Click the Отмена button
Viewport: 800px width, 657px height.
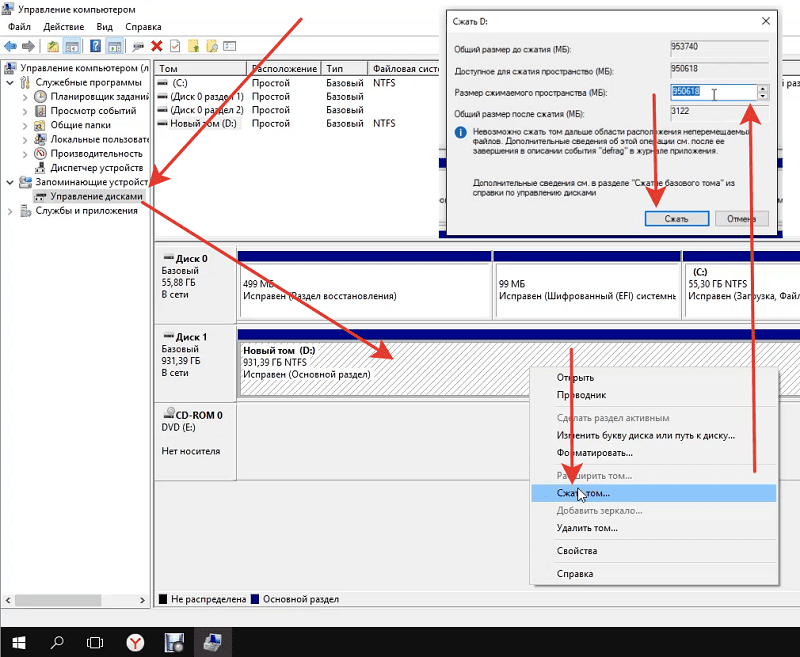point(741,219)
